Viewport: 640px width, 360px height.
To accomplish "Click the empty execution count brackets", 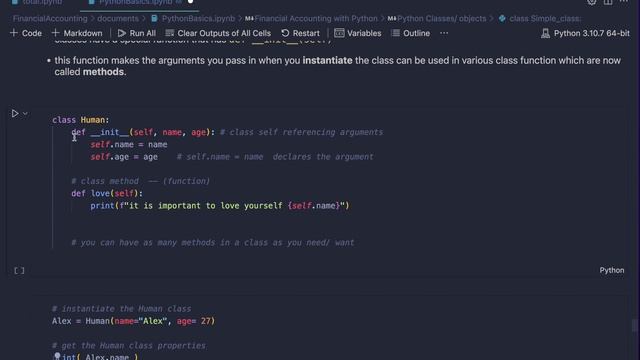I will [19, 271].
